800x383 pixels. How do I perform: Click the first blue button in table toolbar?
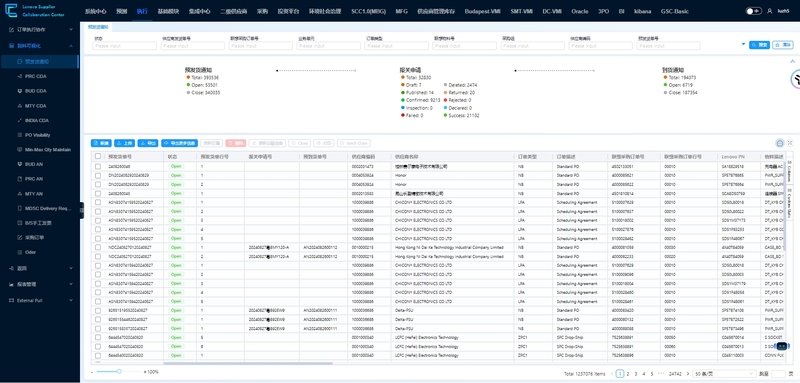[x=101, y=143]
